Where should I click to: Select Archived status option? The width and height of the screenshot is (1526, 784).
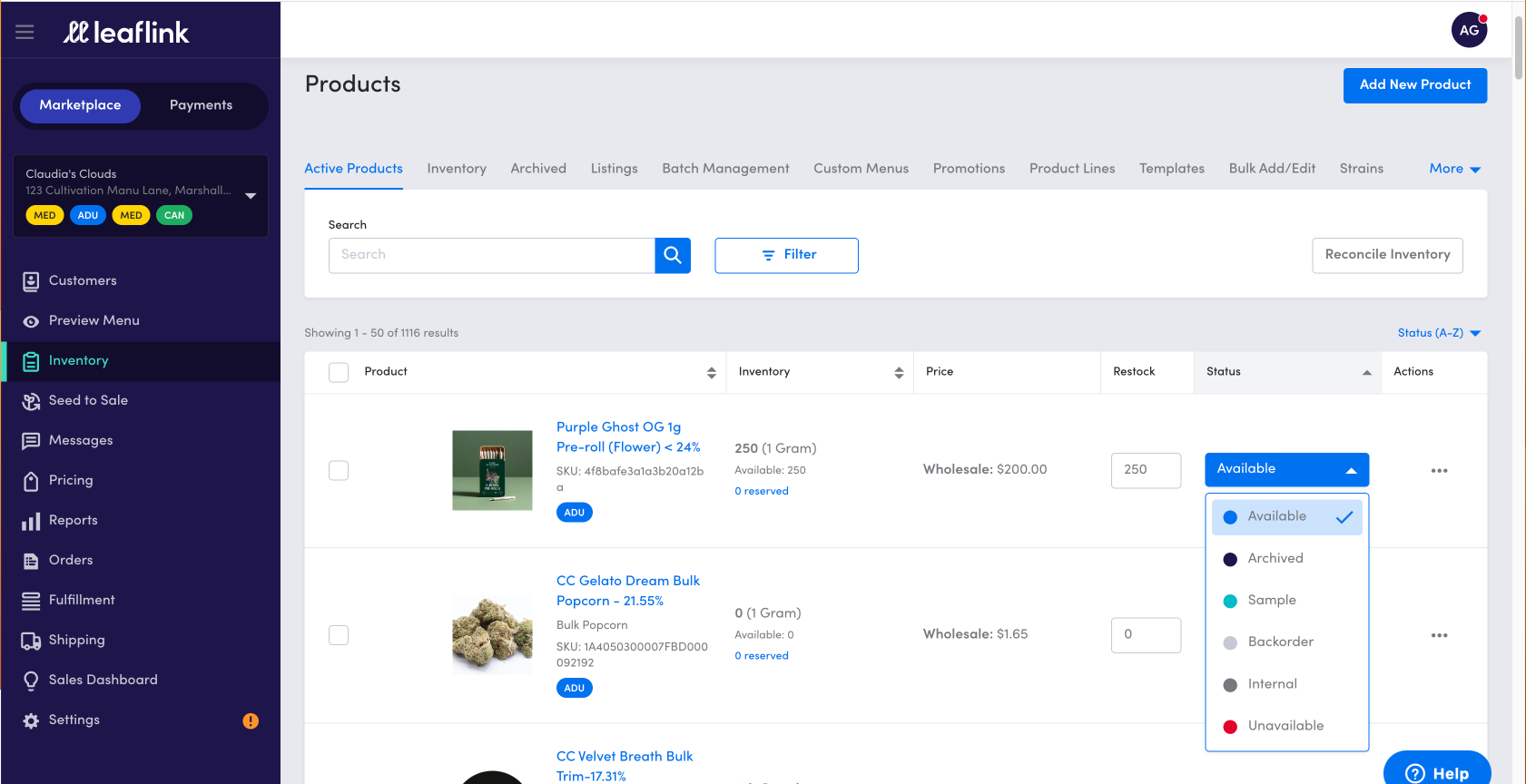coord(1286,558)
